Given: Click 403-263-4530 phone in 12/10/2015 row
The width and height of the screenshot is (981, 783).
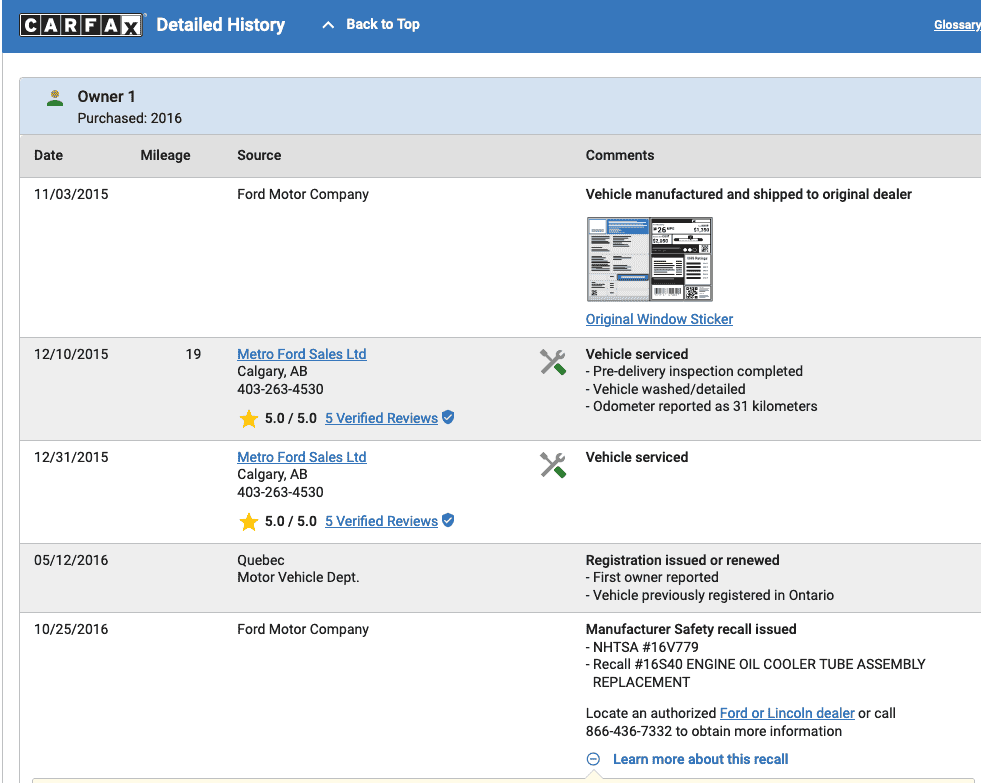Looking at the screenshot, I should point(280,389).
